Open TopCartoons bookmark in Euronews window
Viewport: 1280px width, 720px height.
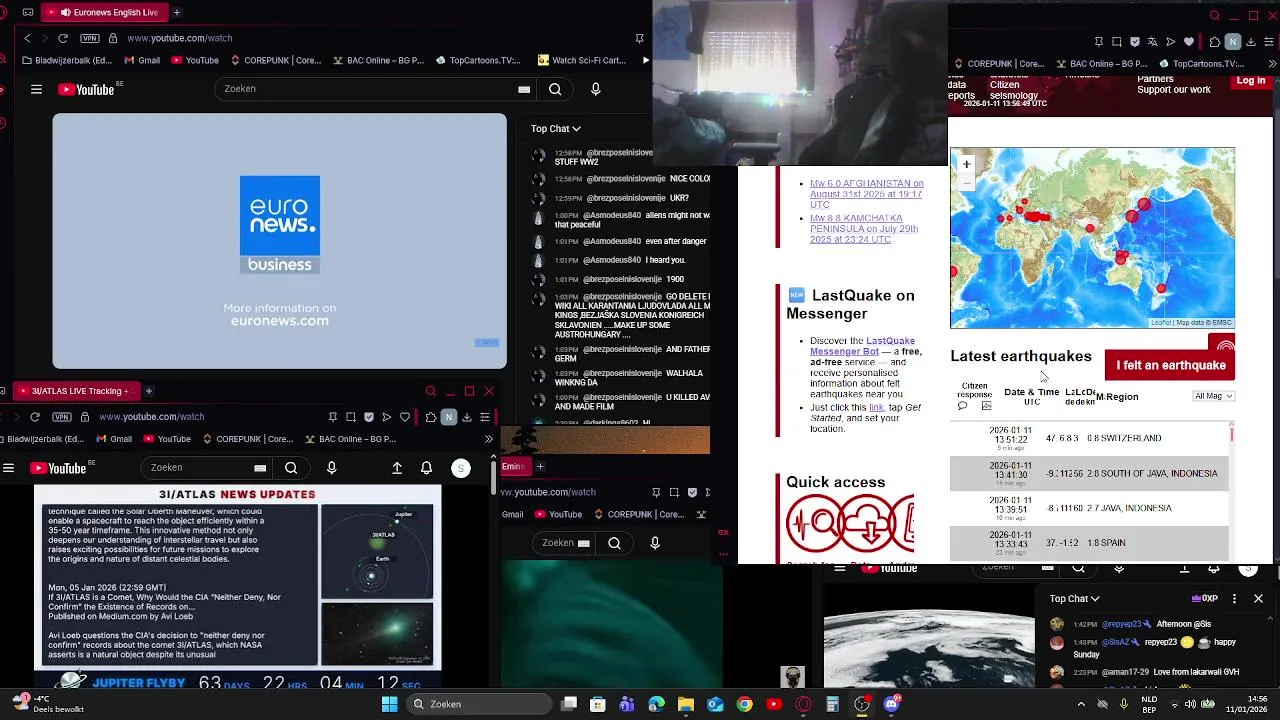click(478, 60)
